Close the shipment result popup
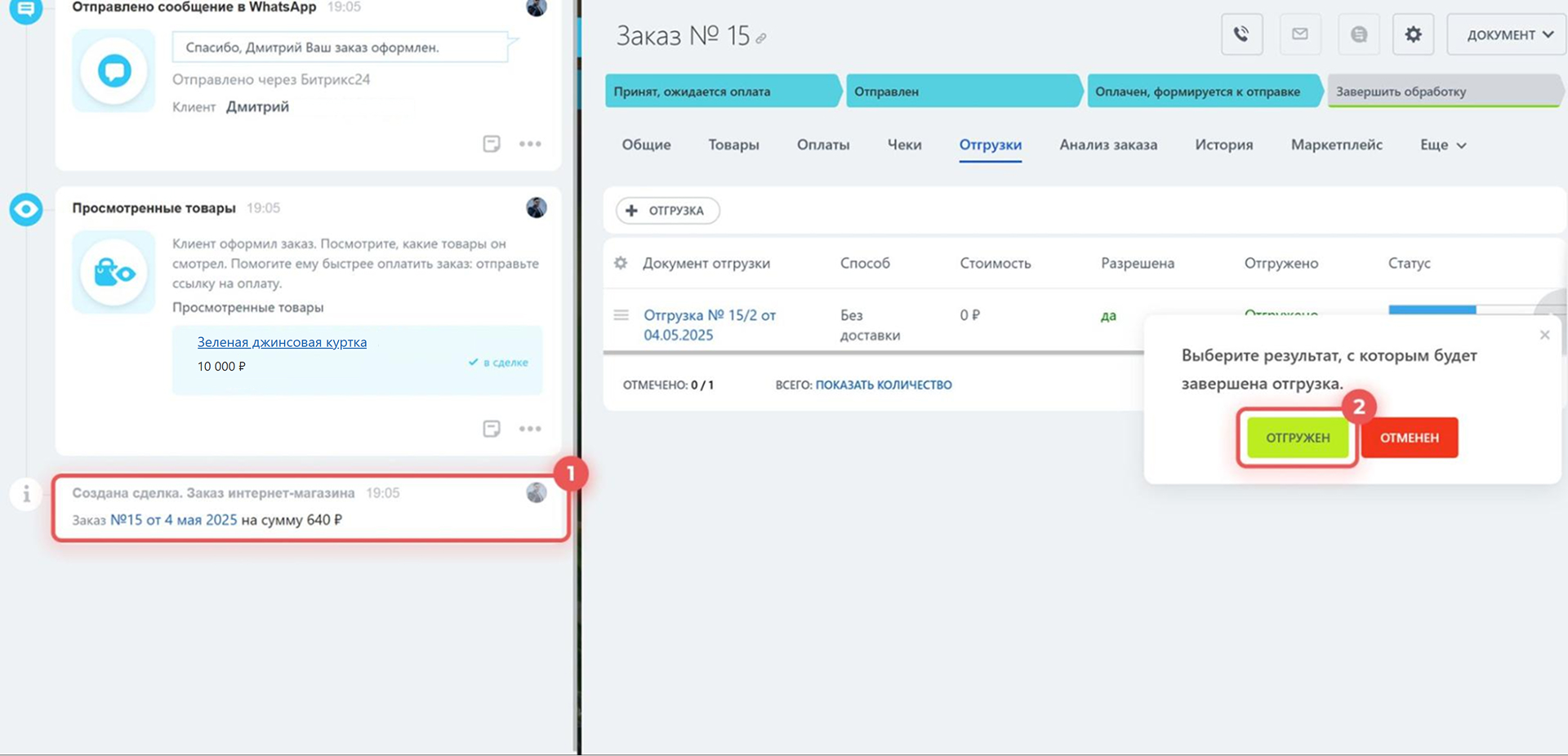Screen dimensions: 1568x756 [x=1544, y=335]
